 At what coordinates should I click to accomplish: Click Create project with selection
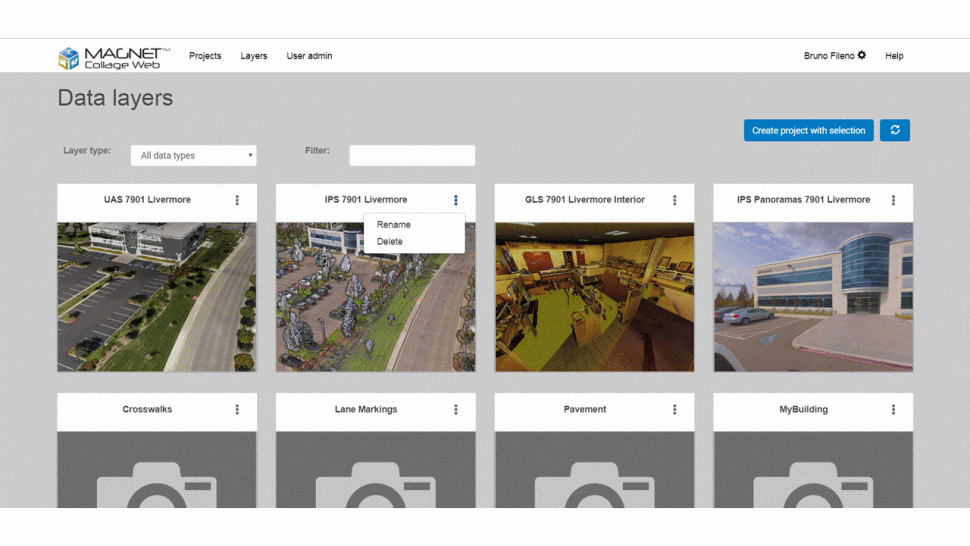(809, 130)
